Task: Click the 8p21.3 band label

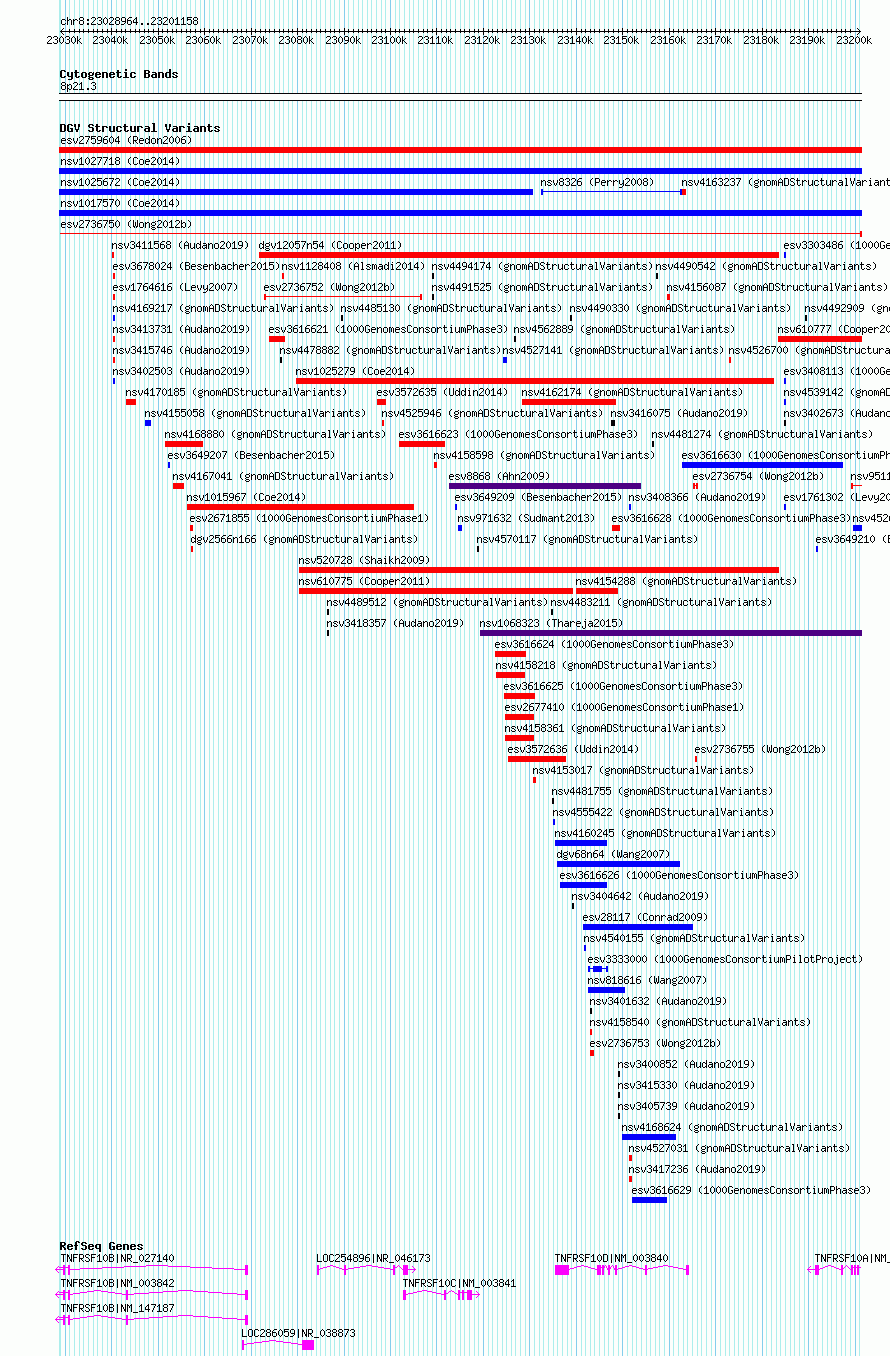Action: [79, 87]
